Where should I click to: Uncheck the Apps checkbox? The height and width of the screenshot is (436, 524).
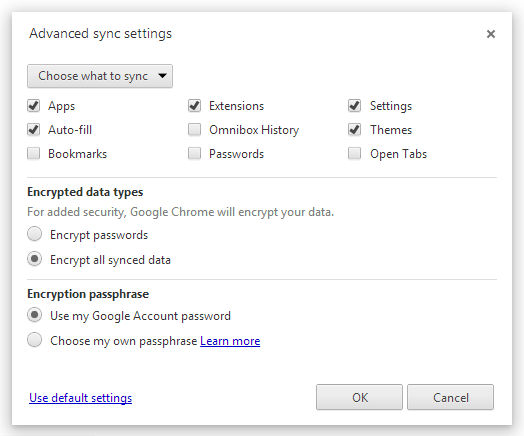[x=34, y=106]
